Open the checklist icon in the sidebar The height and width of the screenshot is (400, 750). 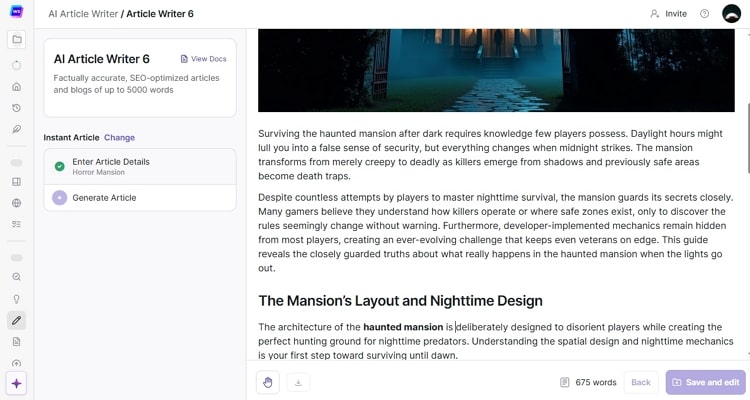16,224
